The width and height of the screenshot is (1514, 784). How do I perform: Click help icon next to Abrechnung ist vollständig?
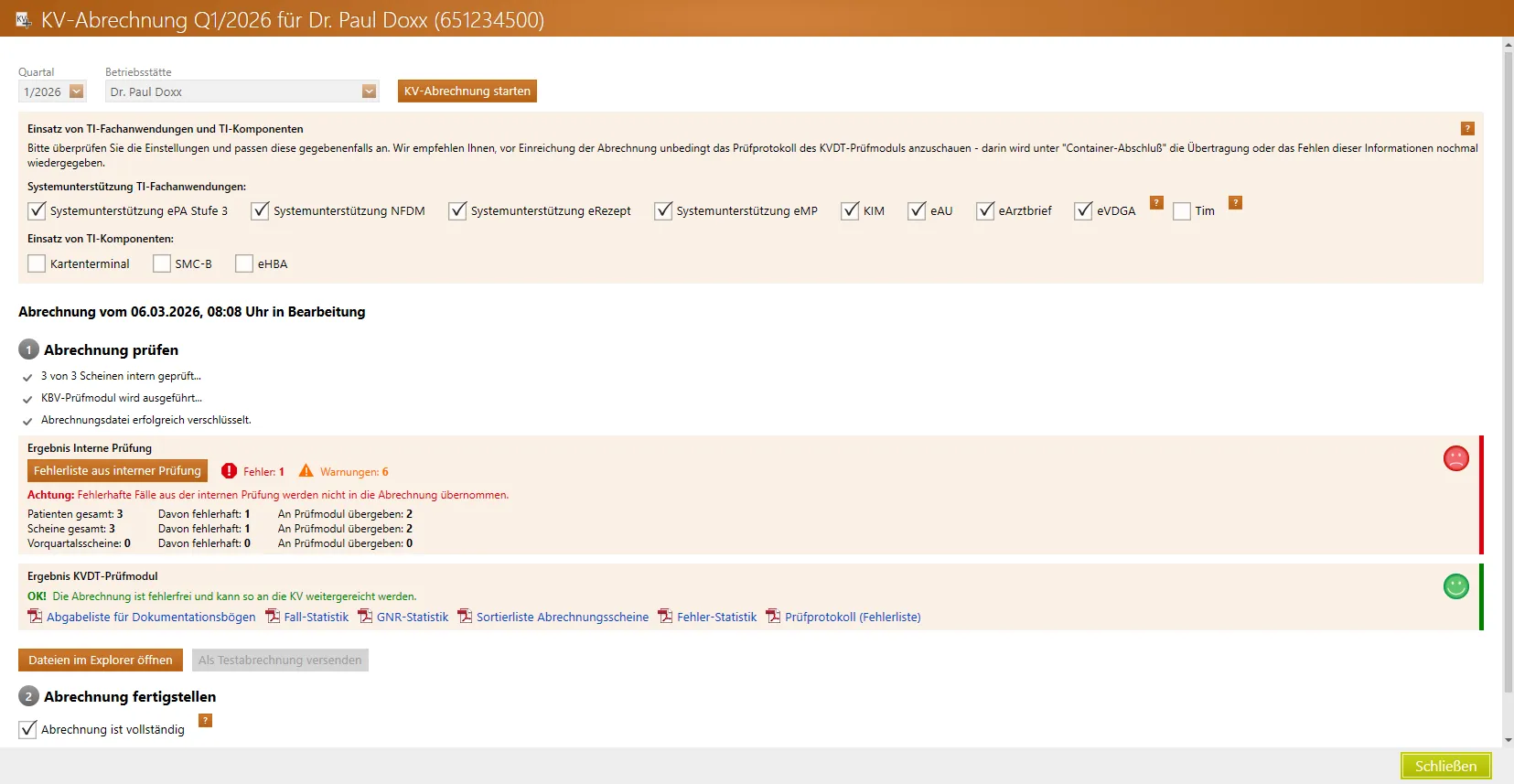(x=206, y=721)
